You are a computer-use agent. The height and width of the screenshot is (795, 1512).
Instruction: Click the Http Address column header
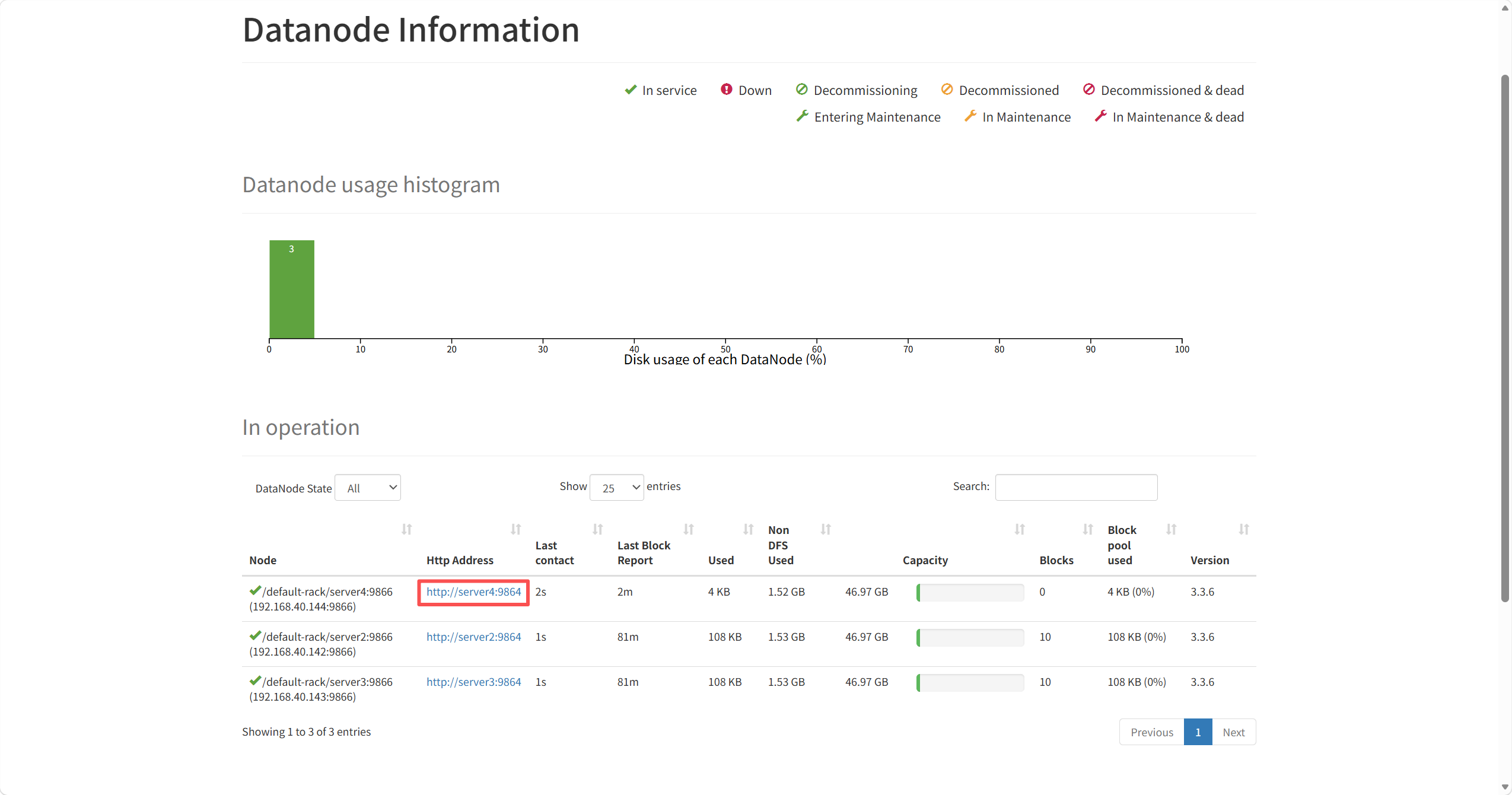click(460, 560)
